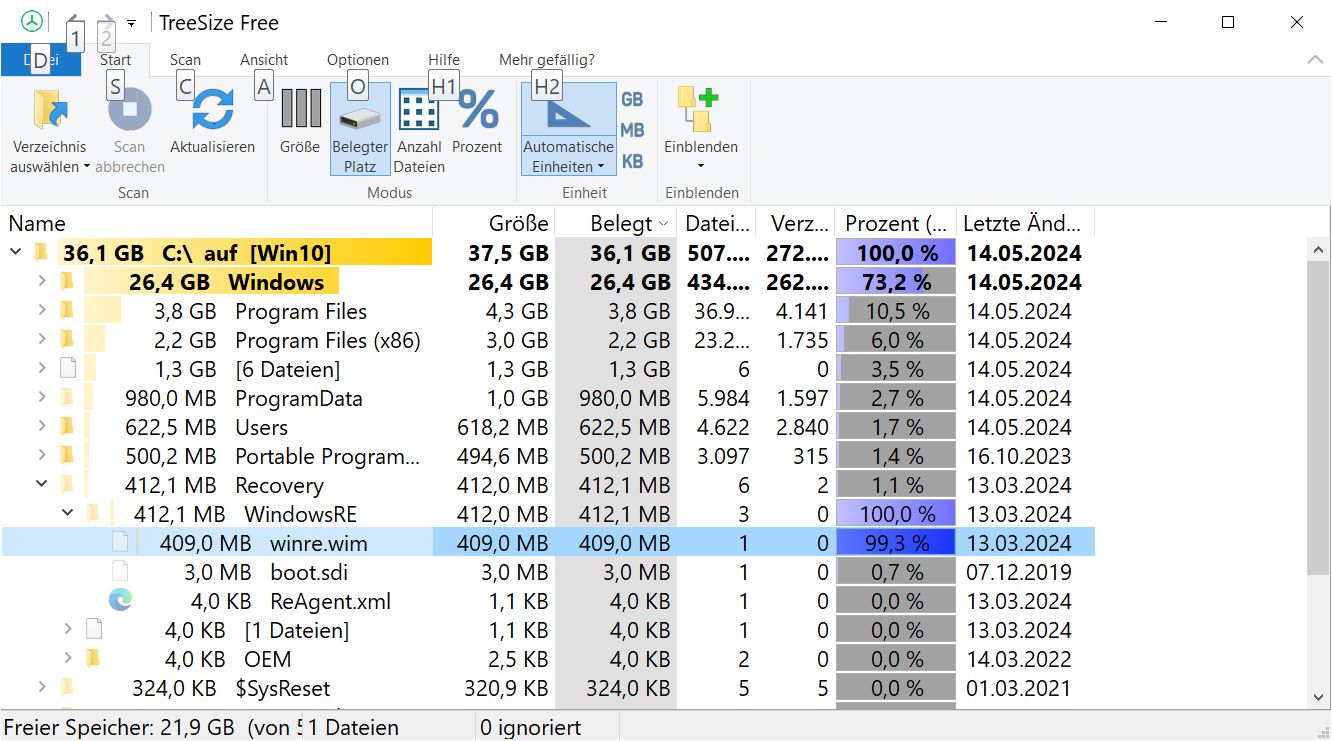This screenshot has width=1332, height=741.
Task: Select the Portable Program... row
Action: (x=548, y=455)
